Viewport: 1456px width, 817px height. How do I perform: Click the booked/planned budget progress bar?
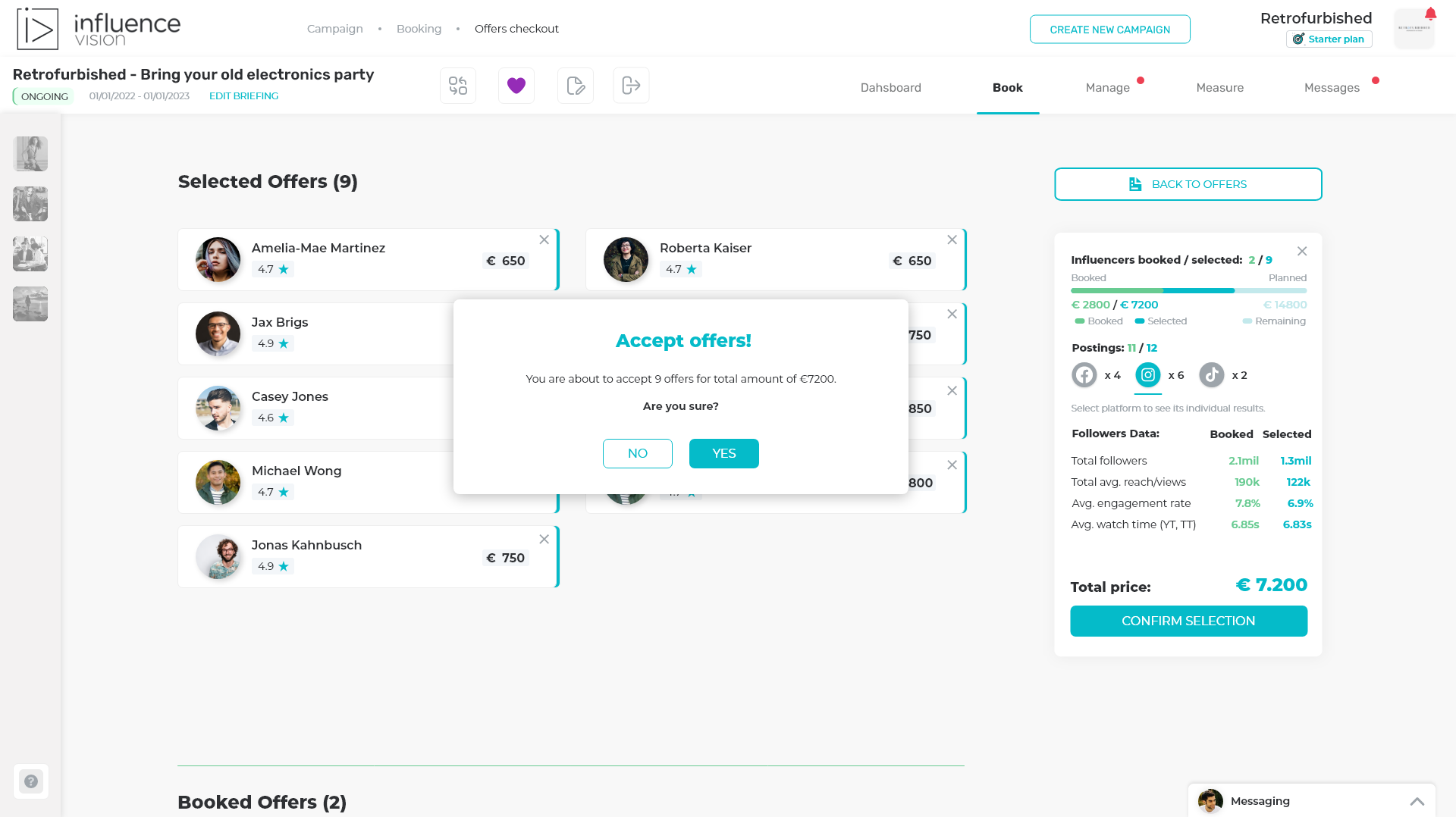pos(1188,291)
